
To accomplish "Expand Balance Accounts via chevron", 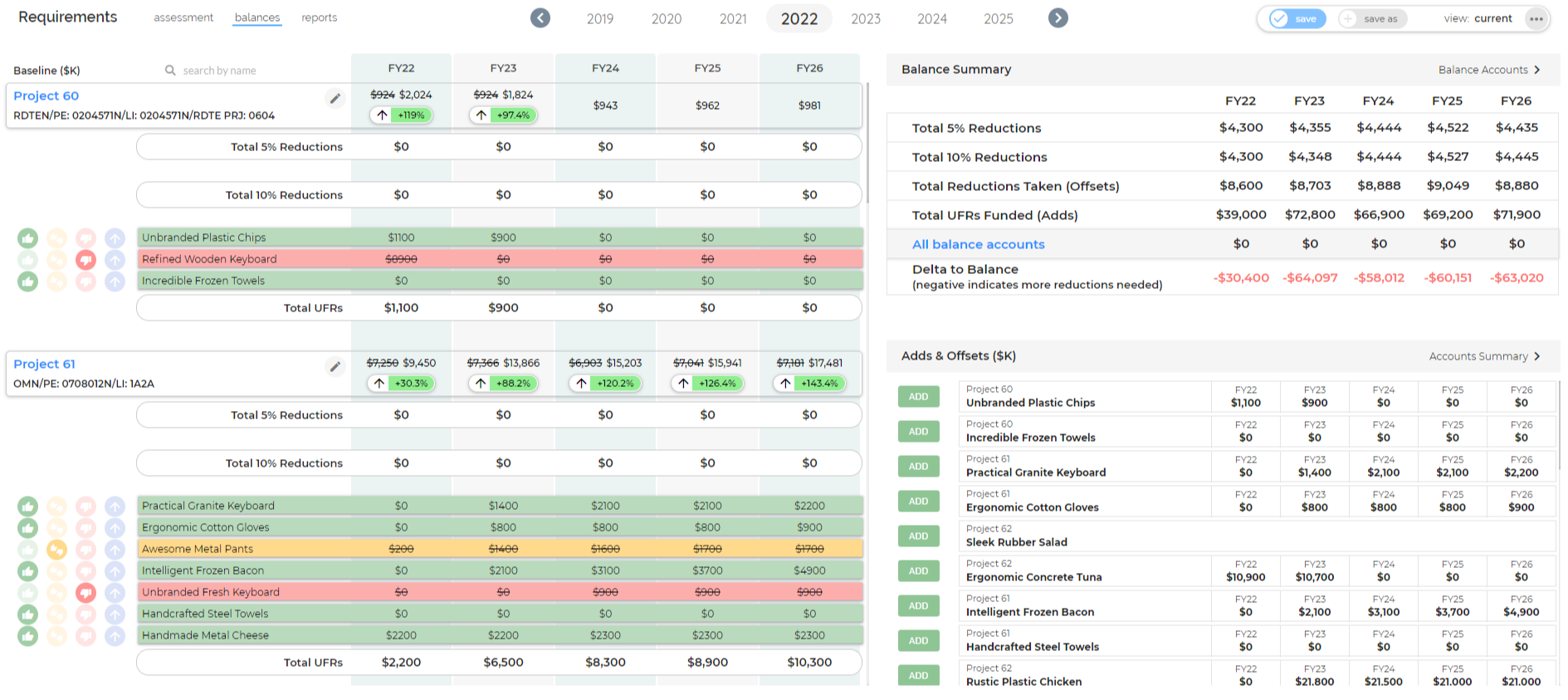I will click(1536, 70).
